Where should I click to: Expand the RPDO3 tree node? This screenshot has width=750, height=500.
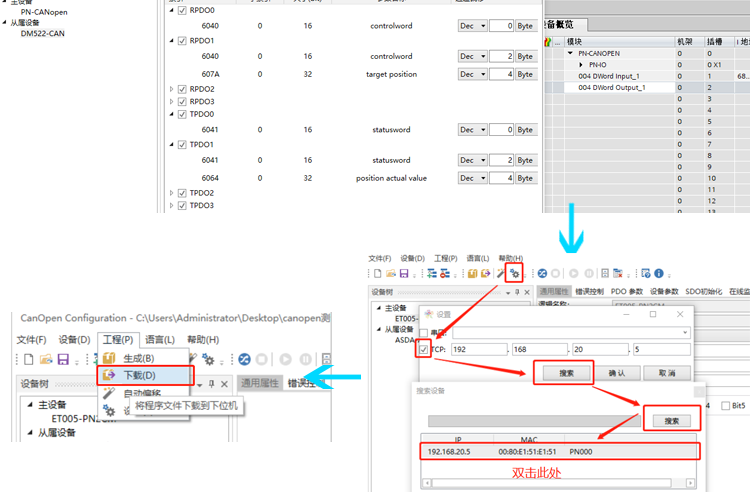172,102
